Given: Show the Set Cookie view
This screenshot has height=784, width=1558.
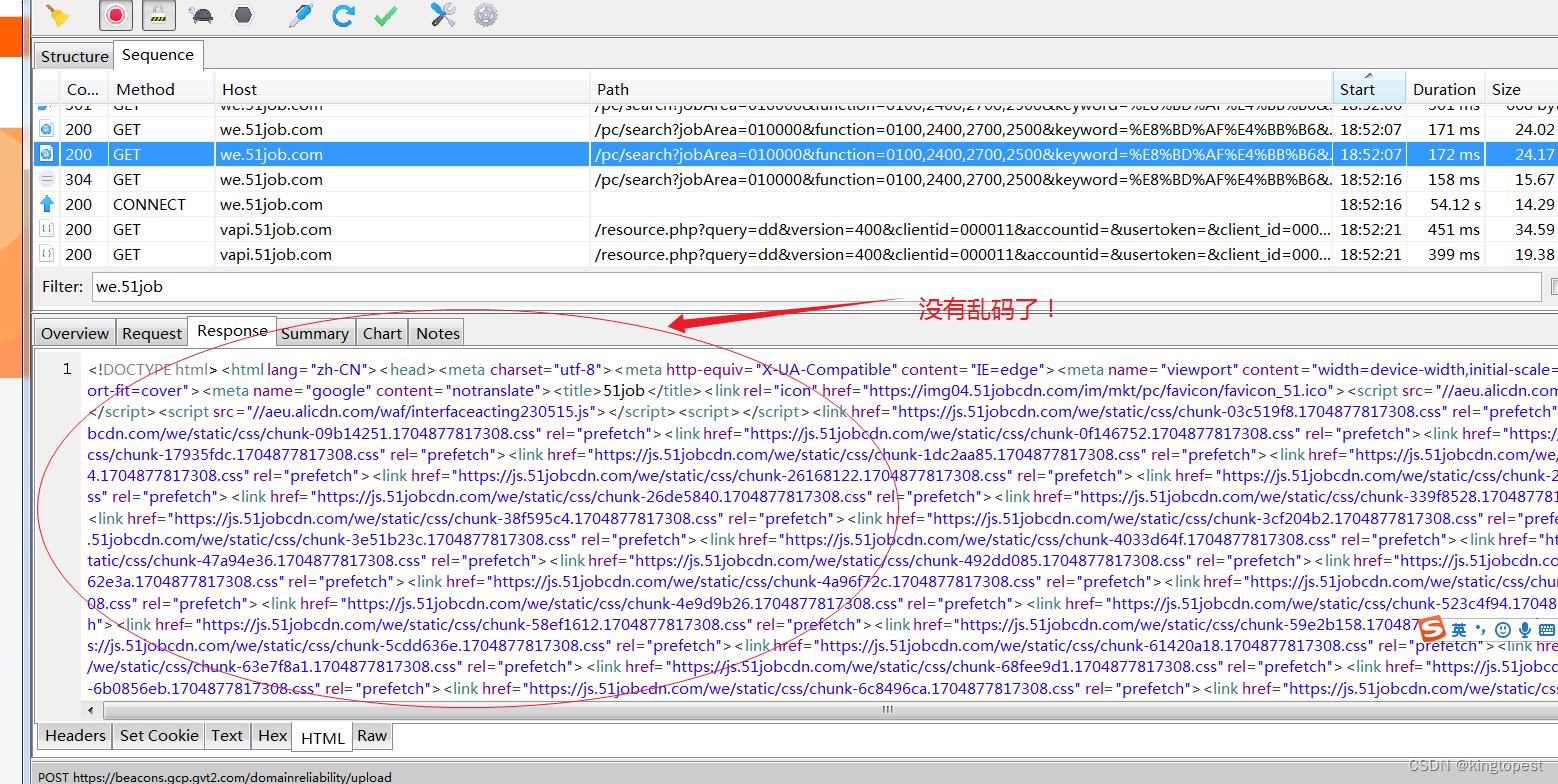Looking at the screenshot, I should coord(159,735).
